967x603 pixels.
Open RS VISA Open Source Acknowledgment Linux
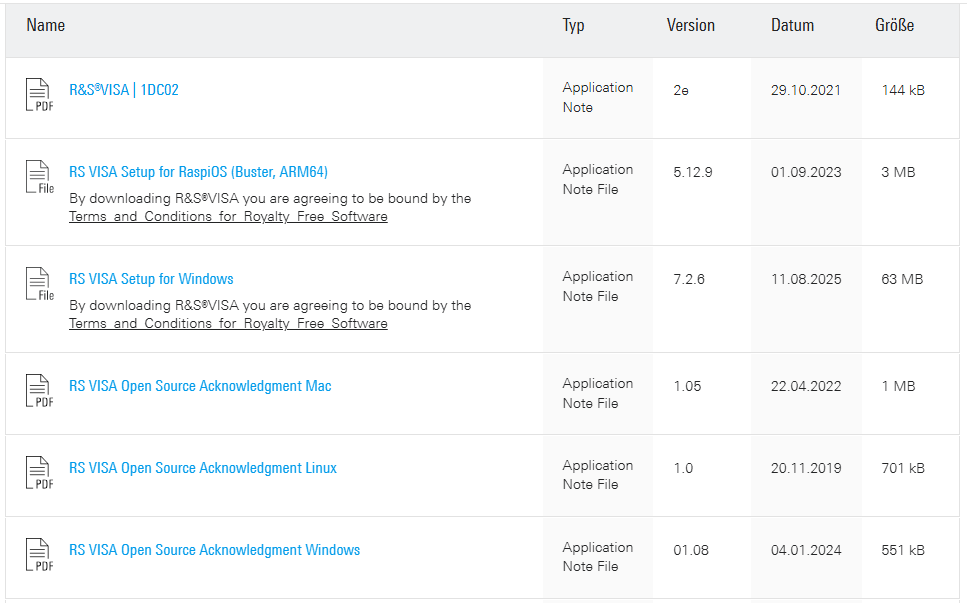pos(203,468)
